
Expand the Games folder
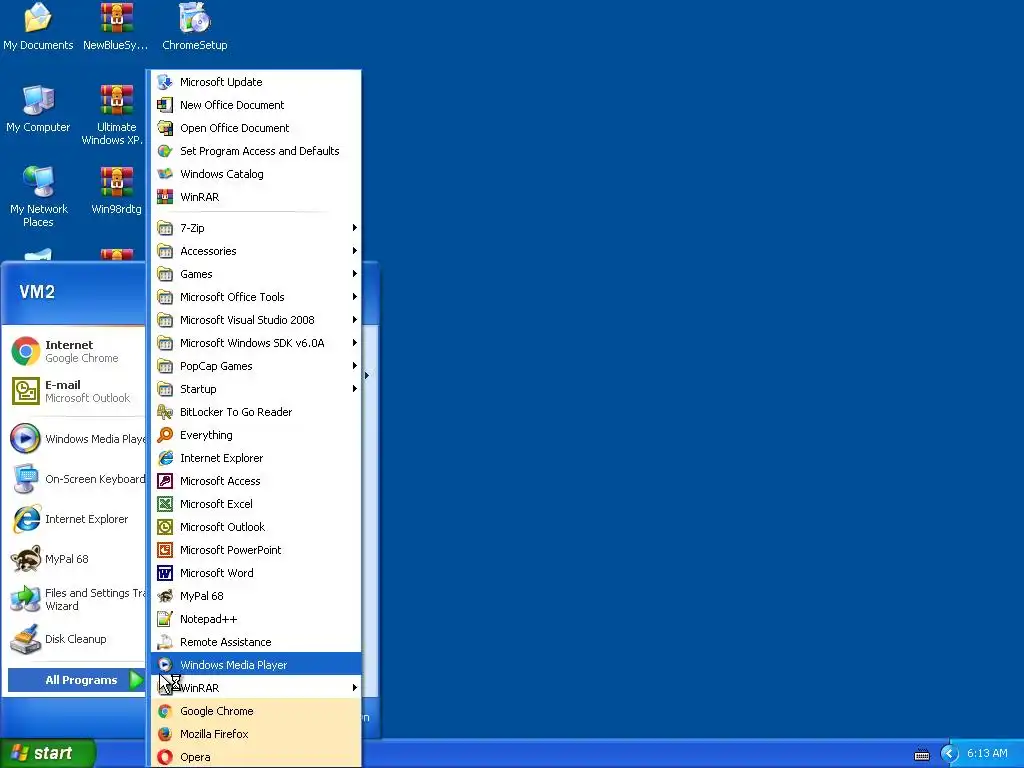pos(256,274)
